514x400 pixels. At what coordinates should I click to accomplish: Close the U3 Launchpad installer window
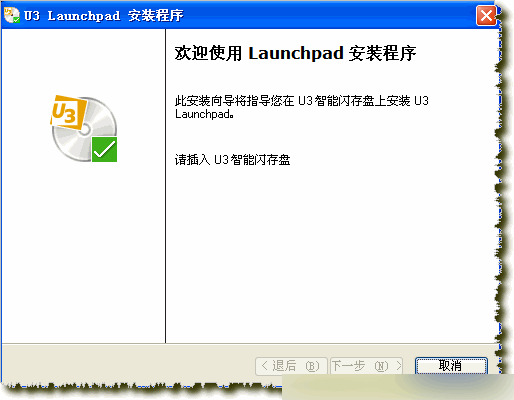[486, 15]
